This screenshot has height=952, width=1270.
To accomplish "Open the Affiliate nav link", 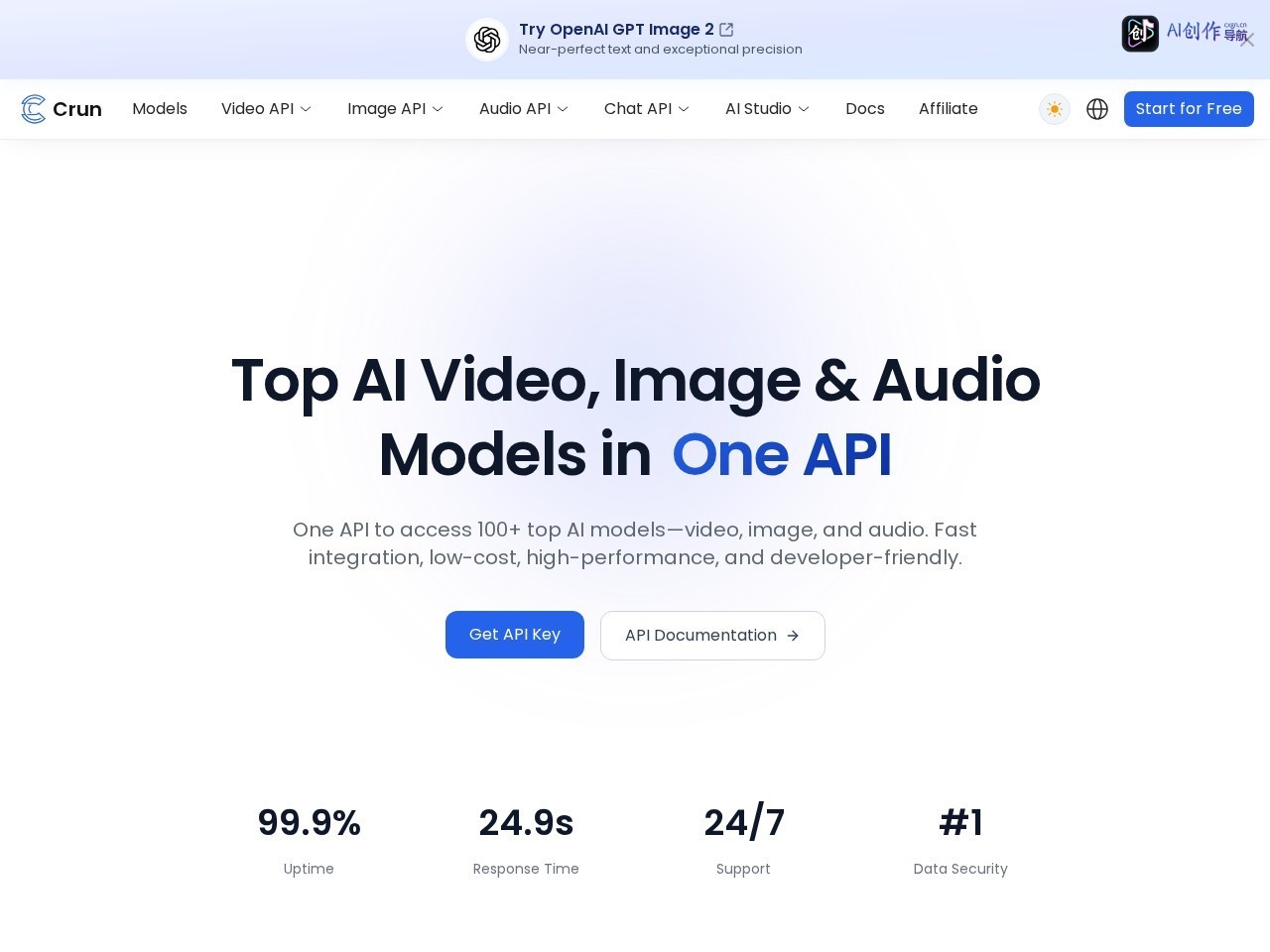I will [x=949, y=109].
